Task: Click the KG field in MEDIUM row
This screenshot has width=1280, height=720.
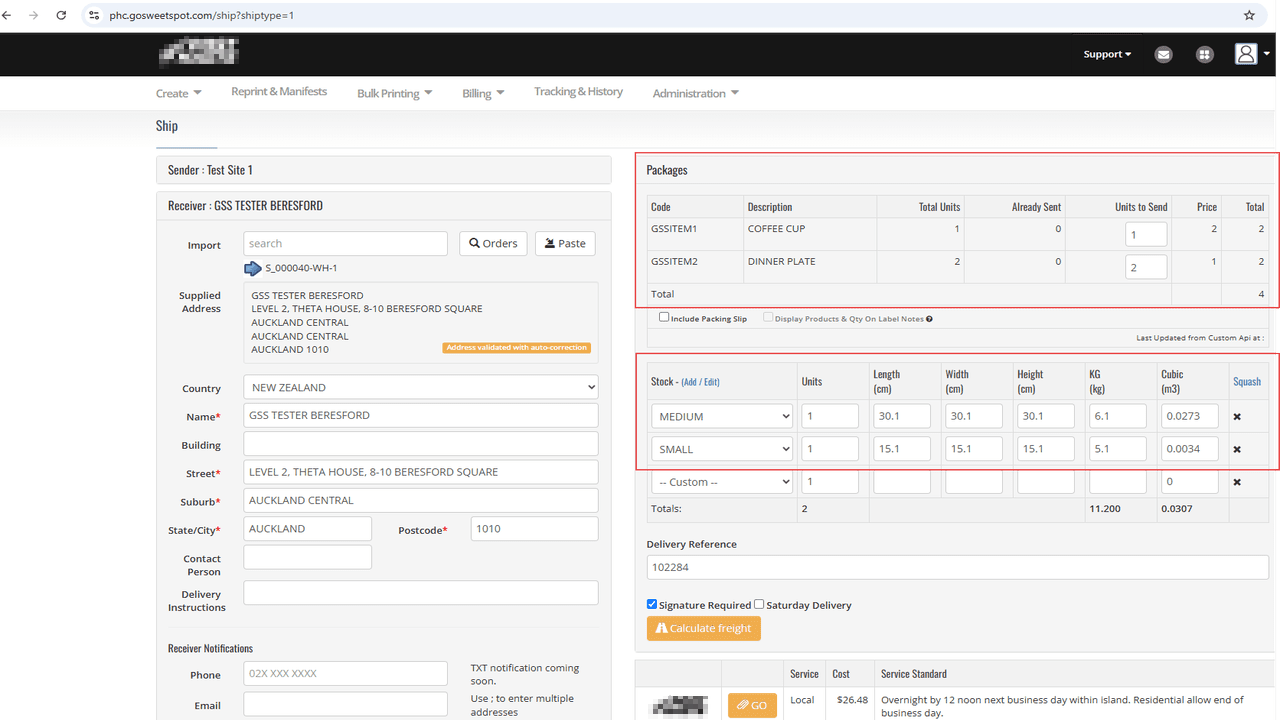Action: coord(1118,416)
